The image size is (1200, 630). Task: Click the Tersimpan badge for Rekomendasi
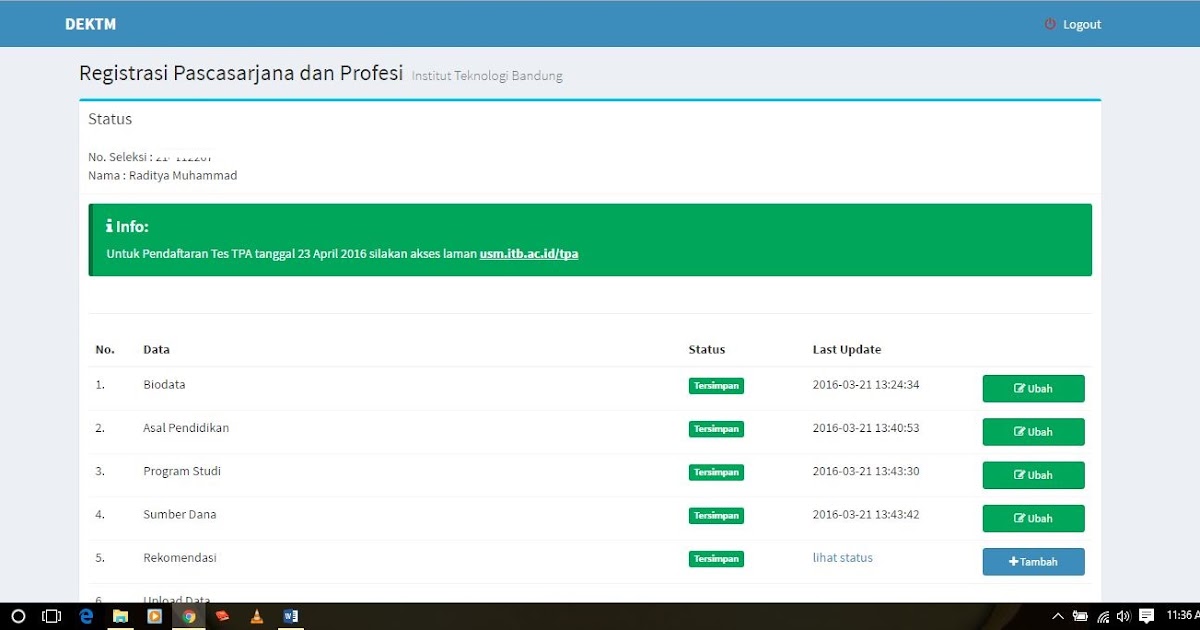tap(716, 559)
